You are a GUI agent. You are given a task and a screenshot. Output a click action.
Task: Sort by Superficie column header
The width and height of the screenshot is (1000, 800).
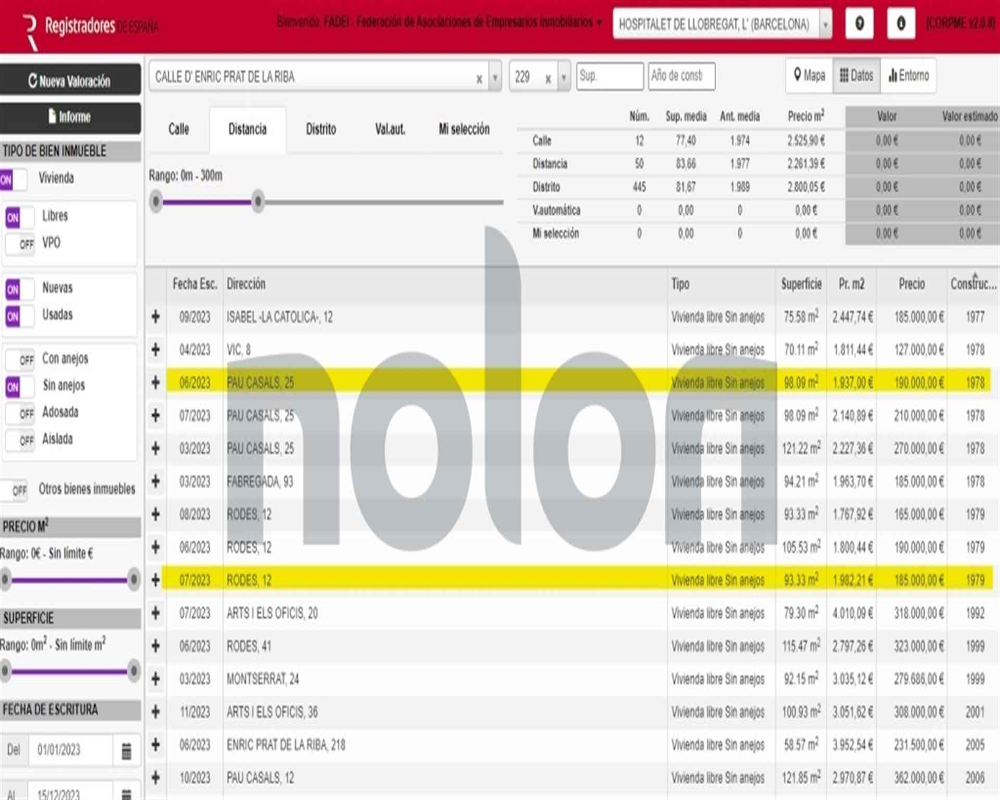(801, 284)
